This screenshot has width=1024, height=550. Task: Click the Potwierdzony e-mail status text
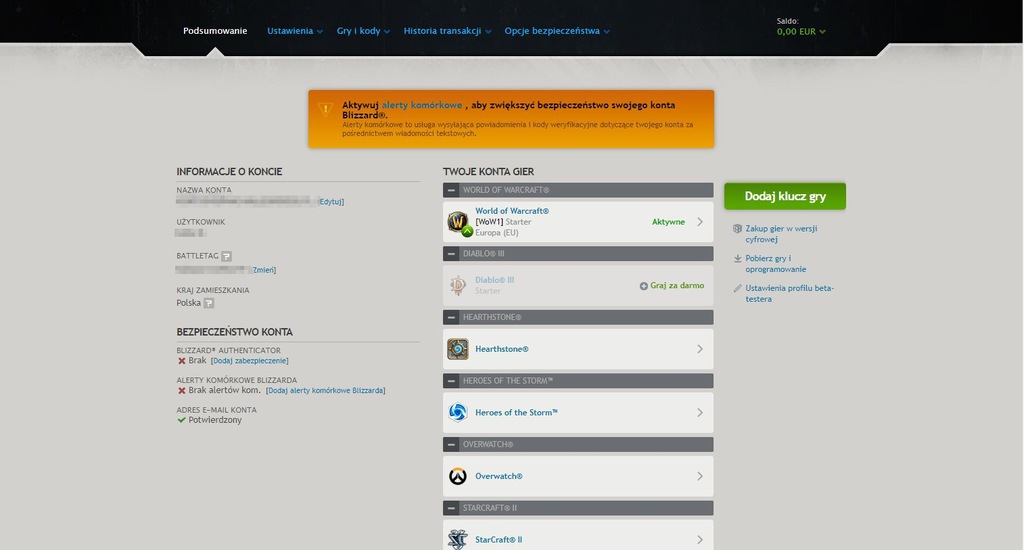click(x=215, y=420)
